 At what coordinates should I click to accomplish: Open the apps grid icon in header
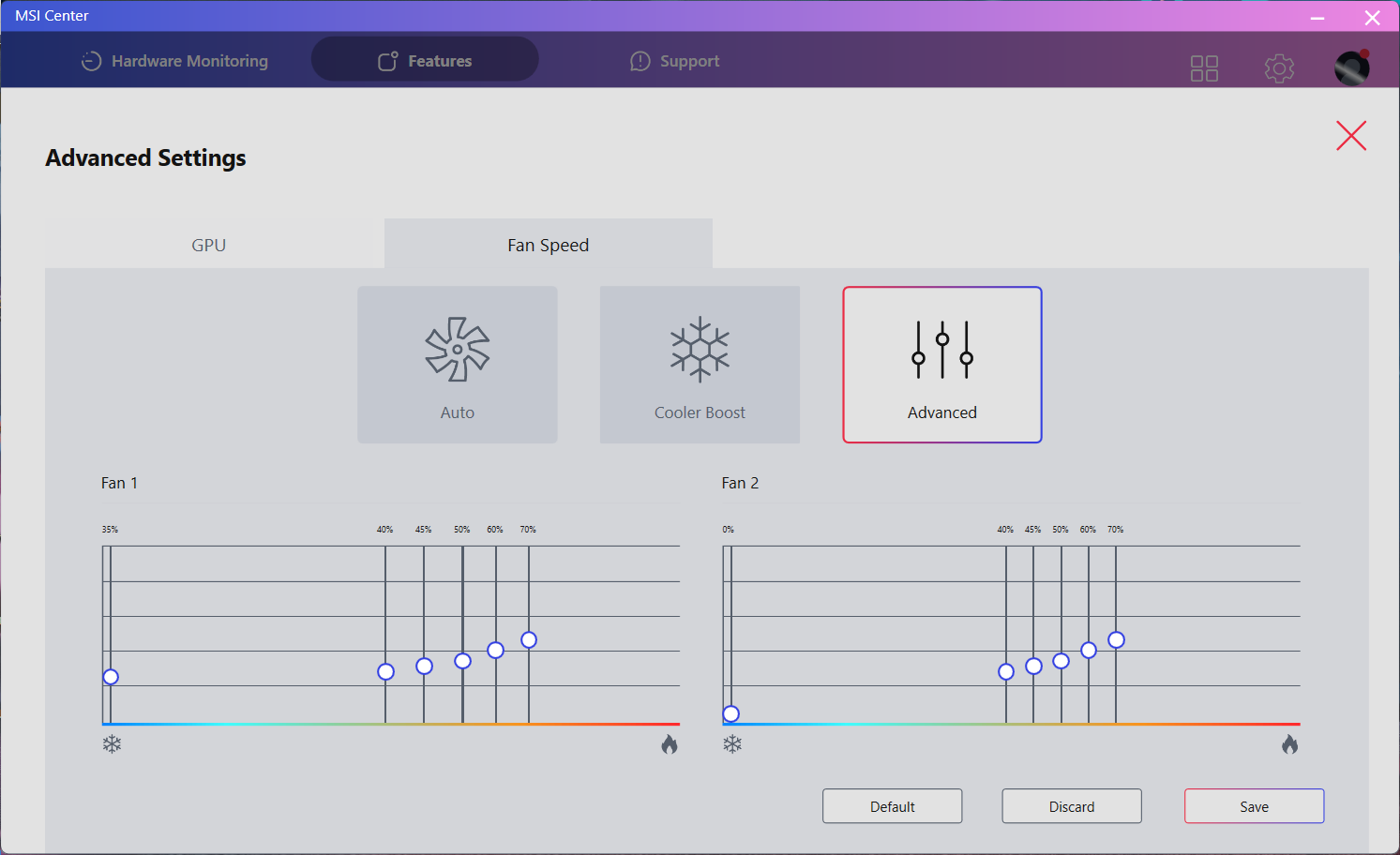click(x=1204, y=68)
